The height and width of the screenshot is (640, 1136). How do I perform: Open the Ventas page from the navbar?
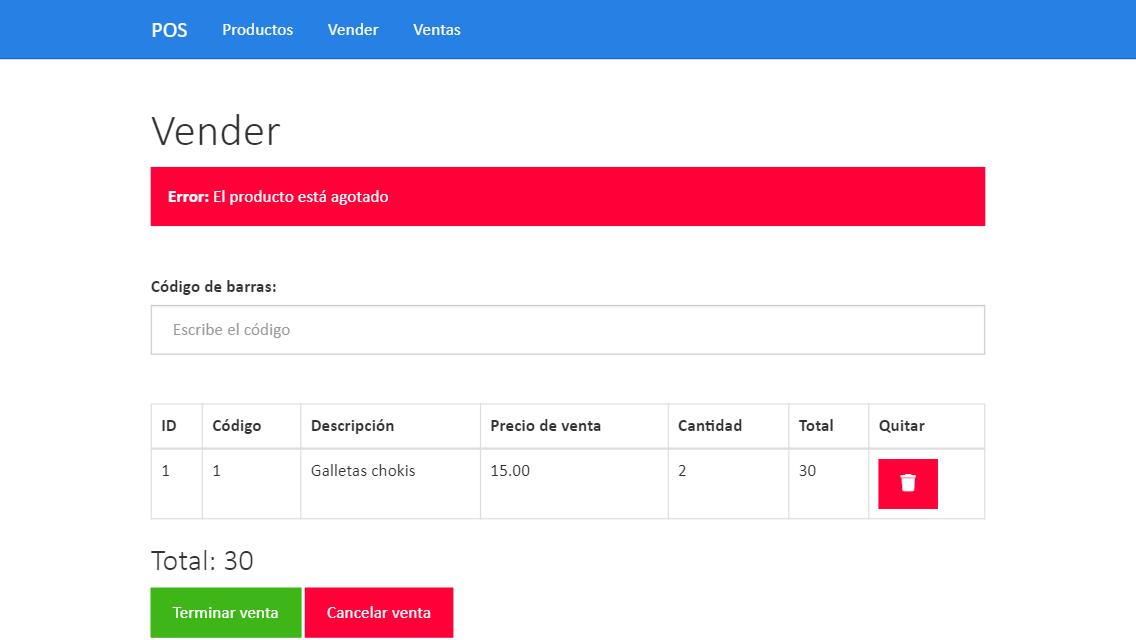(436, 30)
